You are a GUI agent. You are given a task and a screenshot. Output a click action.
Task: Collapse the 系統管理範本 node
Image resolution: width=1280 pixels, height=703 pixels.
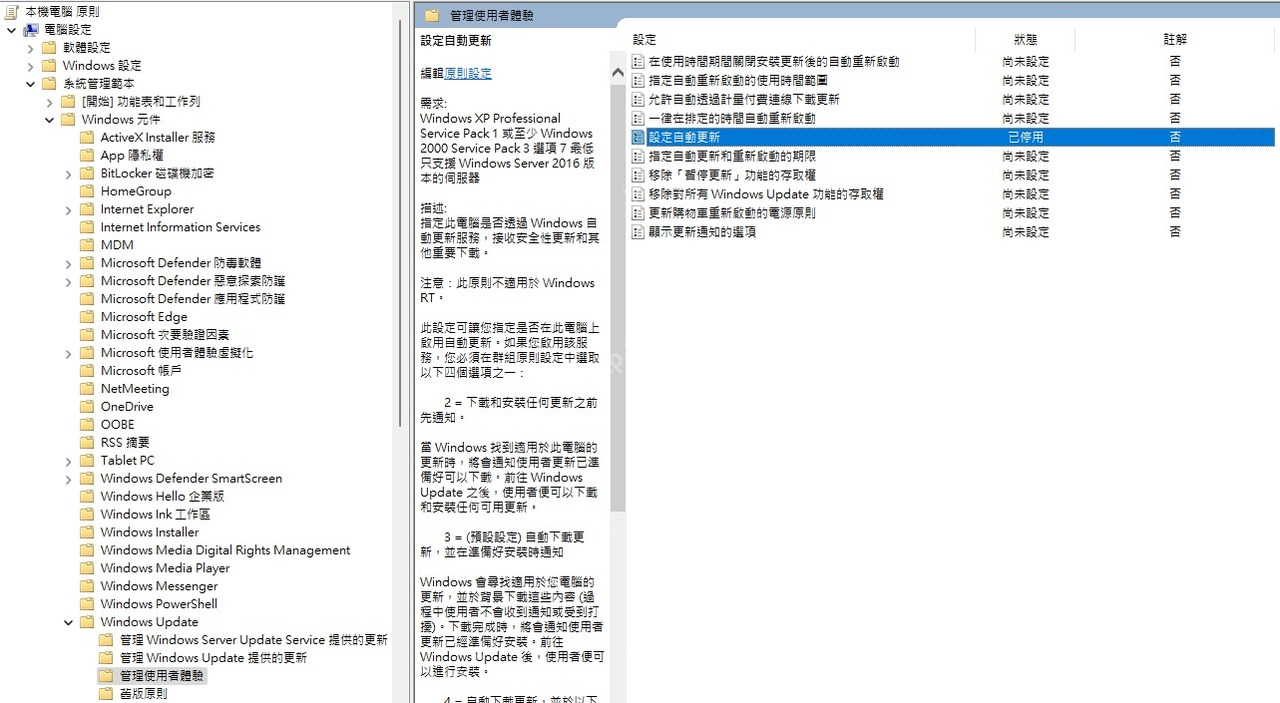[x=30, y=84]
